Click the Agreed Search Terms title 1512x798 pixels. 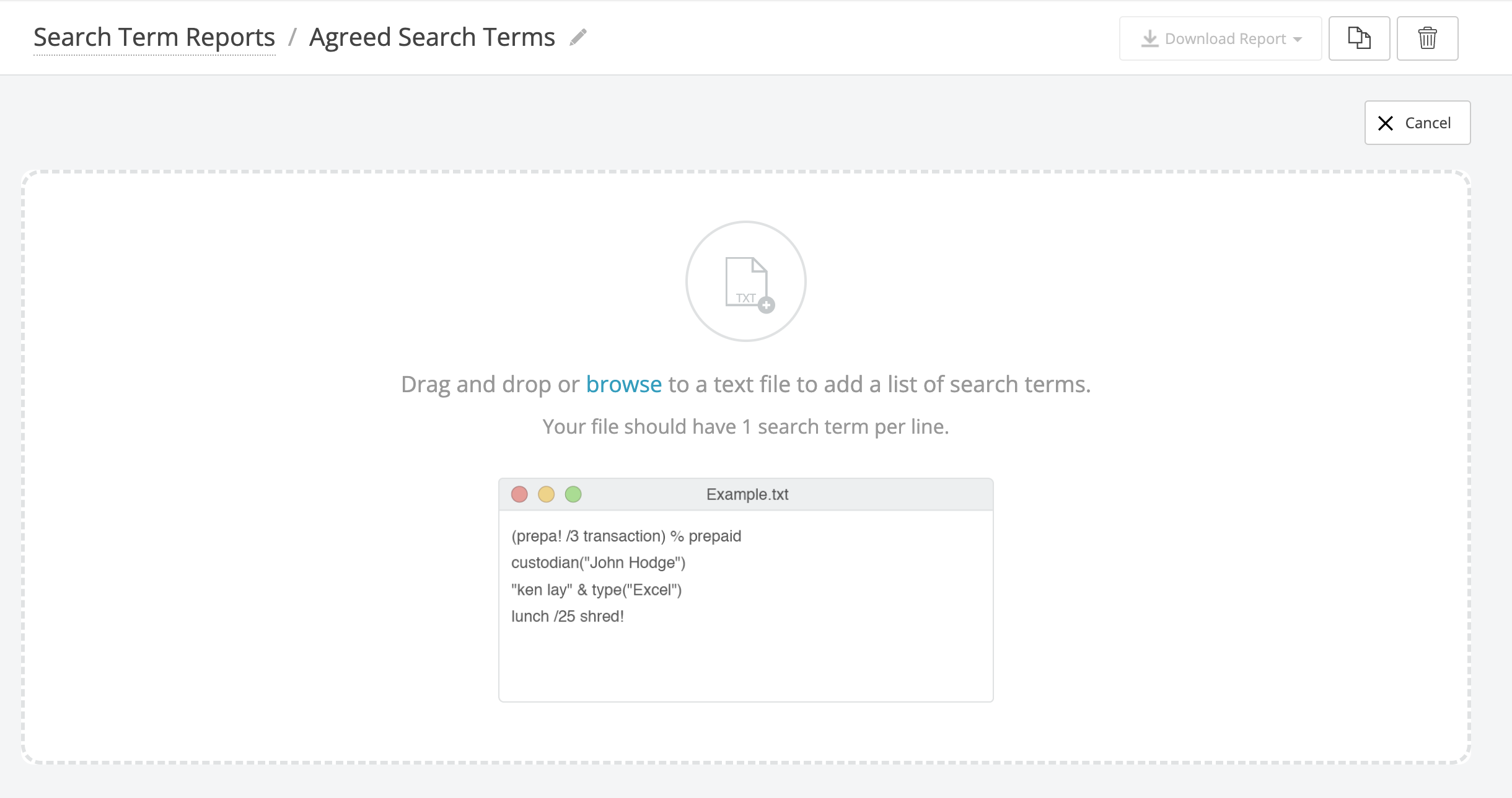432,37
